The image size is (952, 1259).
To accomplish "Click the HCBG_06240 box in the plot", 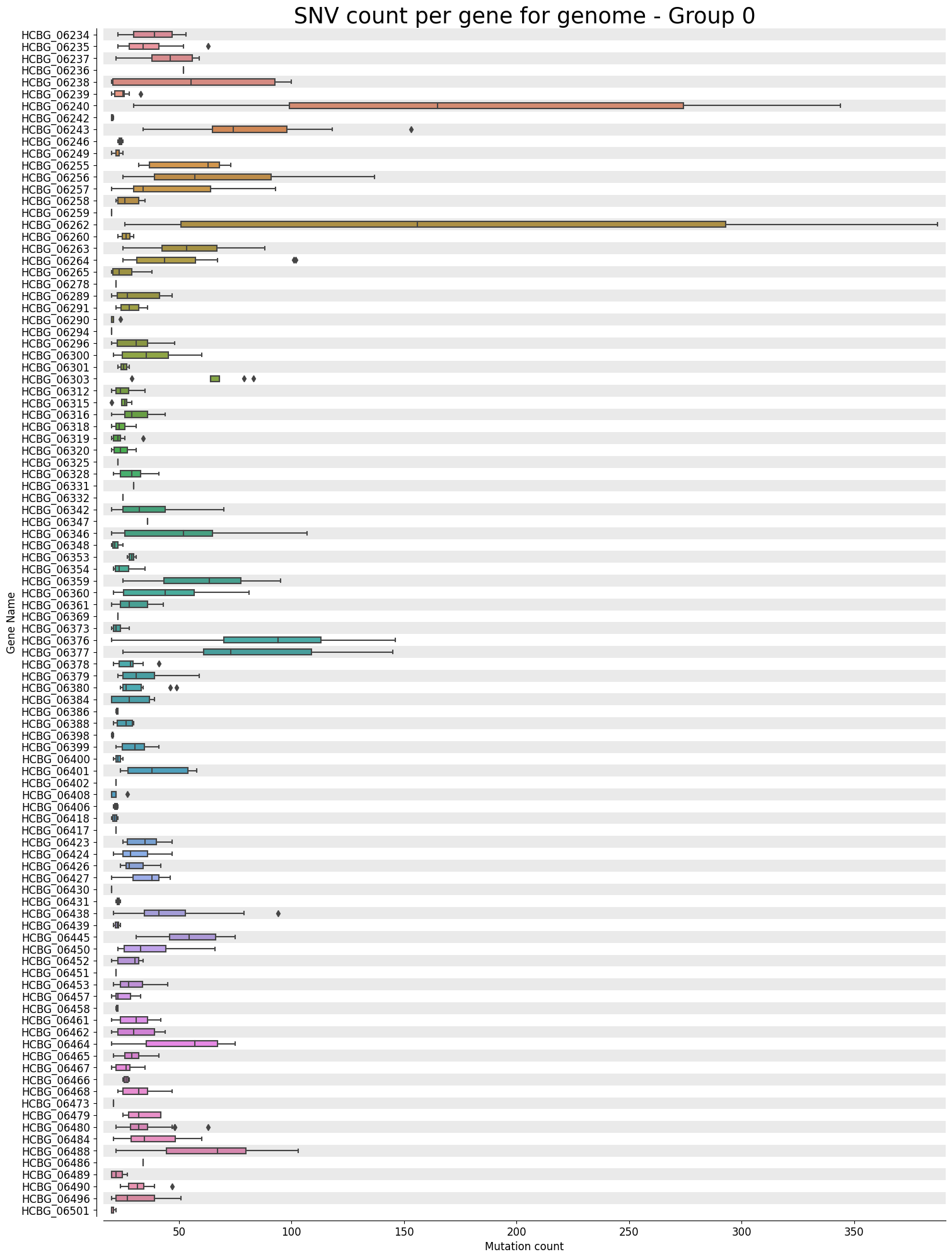I will pyautogui.click(x=486, y=106).
